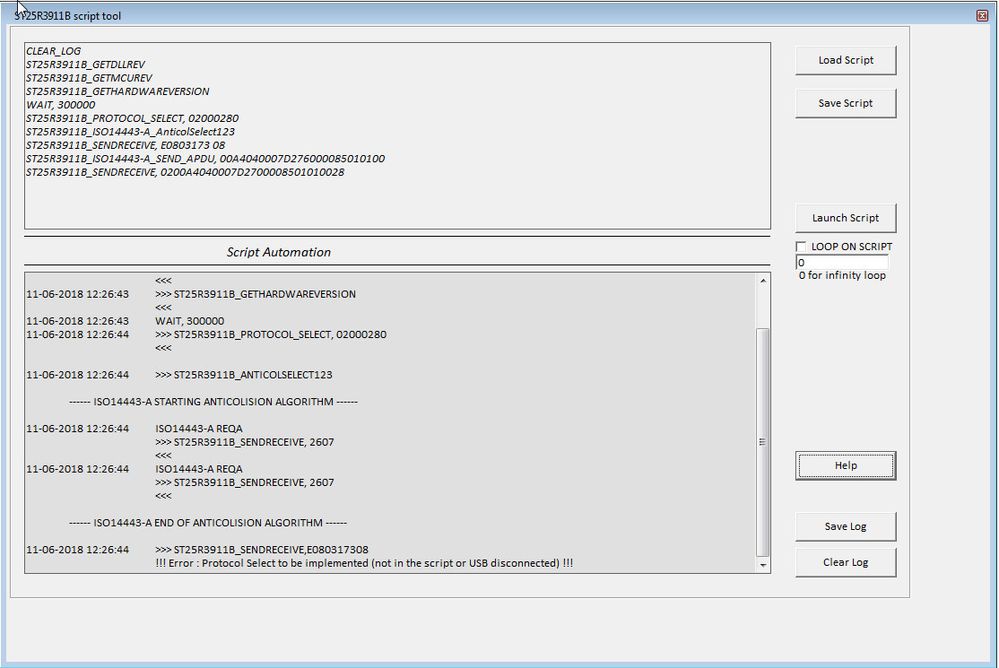Open the Help button
999x668 pixels.
pos(845,465)
